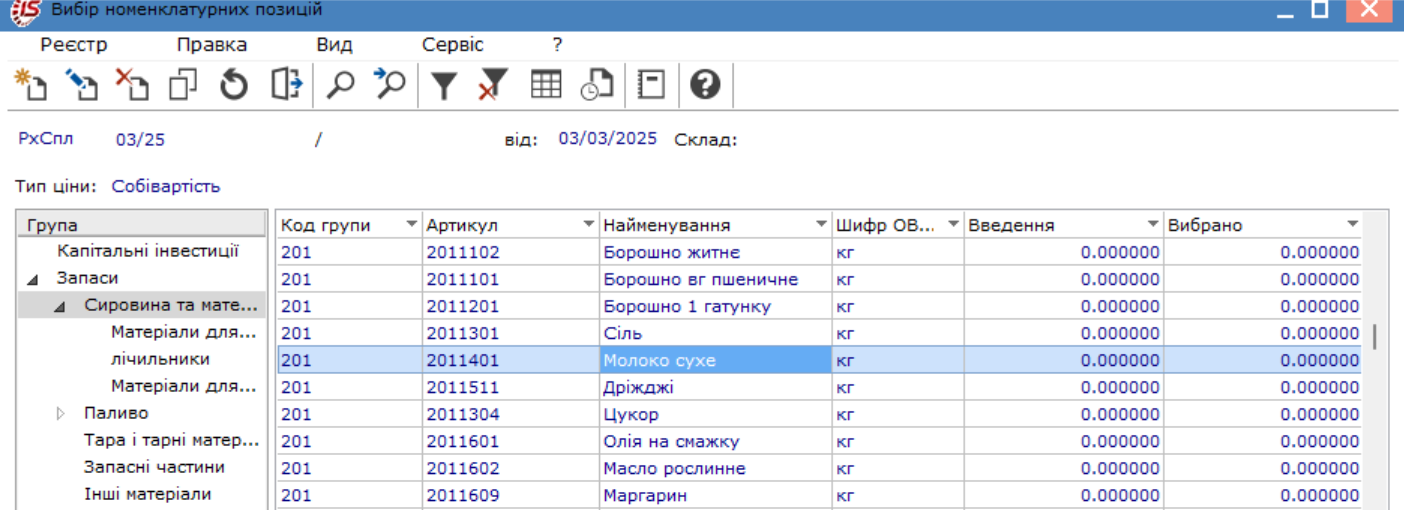Click the document number 03/25 field
The image size is (1404, 510).
pyautogui.click(x=140, y=139)
